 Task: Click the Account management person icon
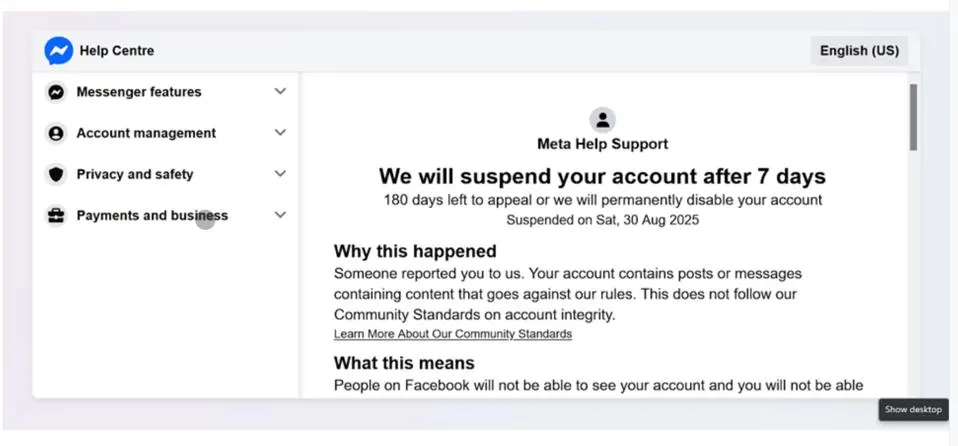tap(56, 133)
